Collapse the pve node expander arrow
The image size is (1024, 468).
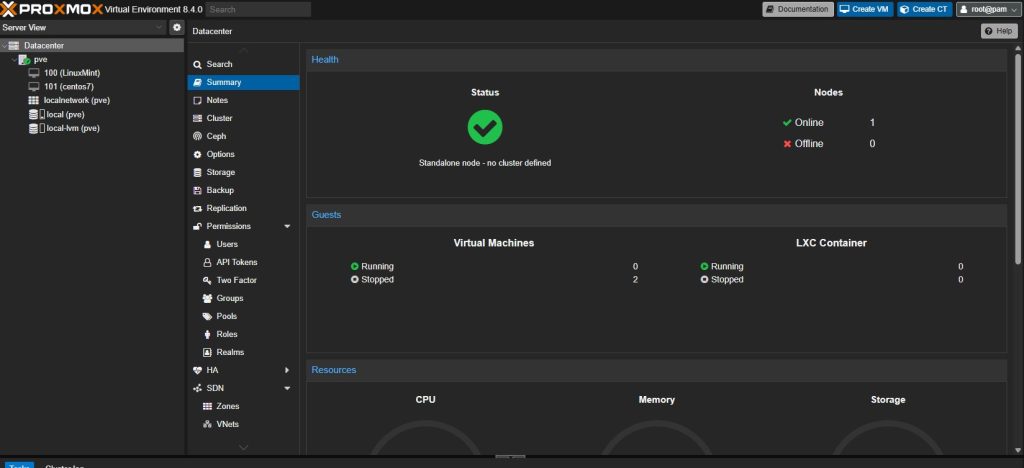[x=14, y=59]
